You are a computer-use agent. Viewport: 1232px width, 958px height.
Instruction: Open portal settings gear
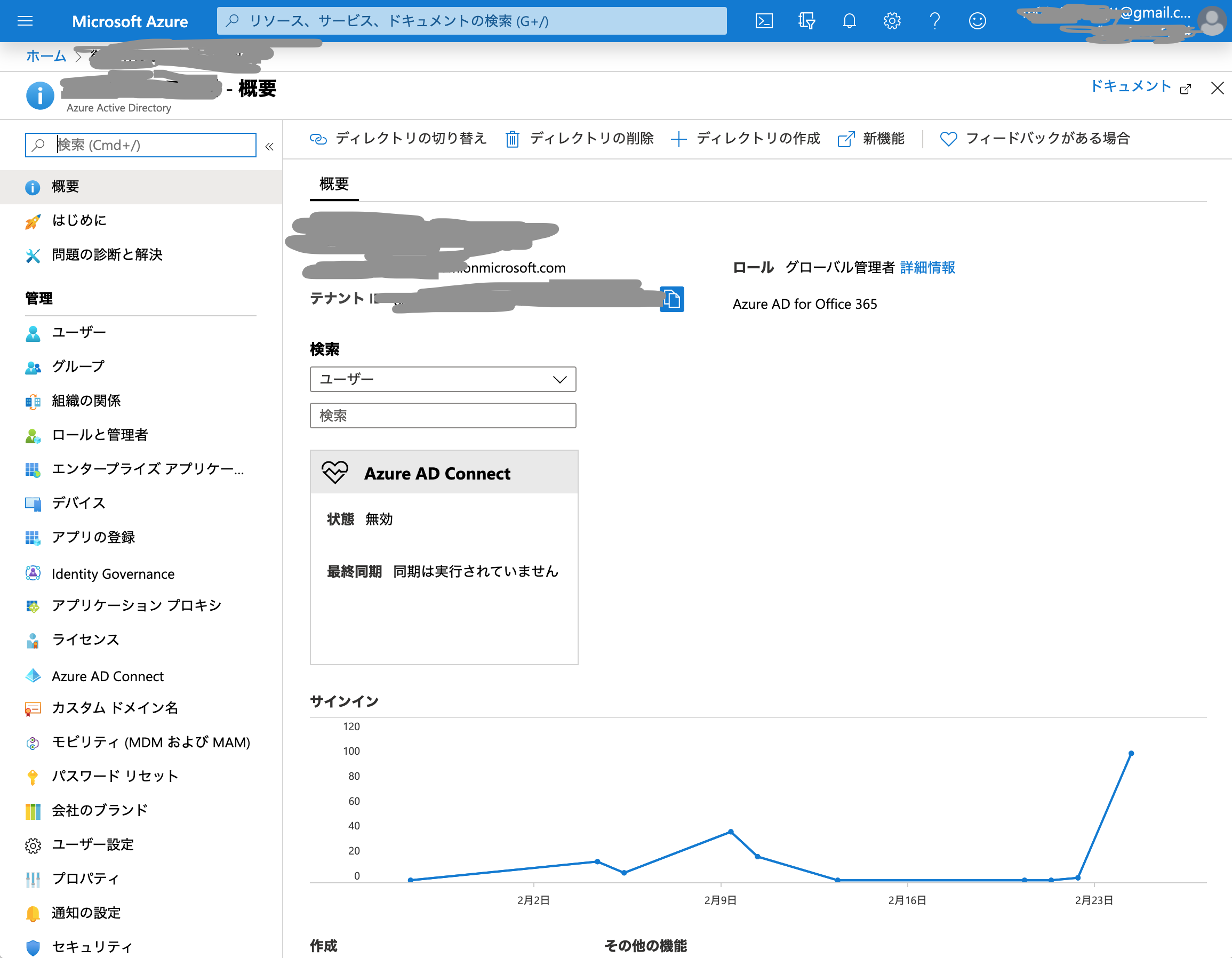[892, 21]
